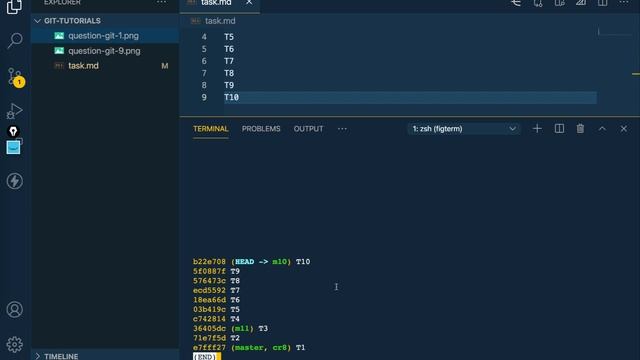
Task: Open question-git-9.png in the explorer
Action: click(x=104, y=51)
